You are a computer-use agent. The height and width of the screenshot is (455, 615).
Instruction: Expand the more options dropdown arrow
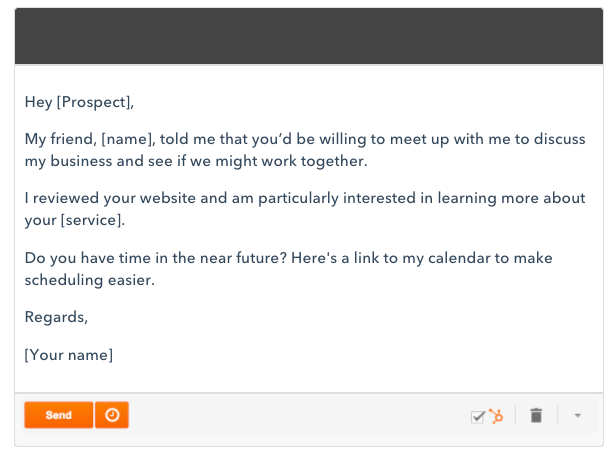click(x=578, y=415)
